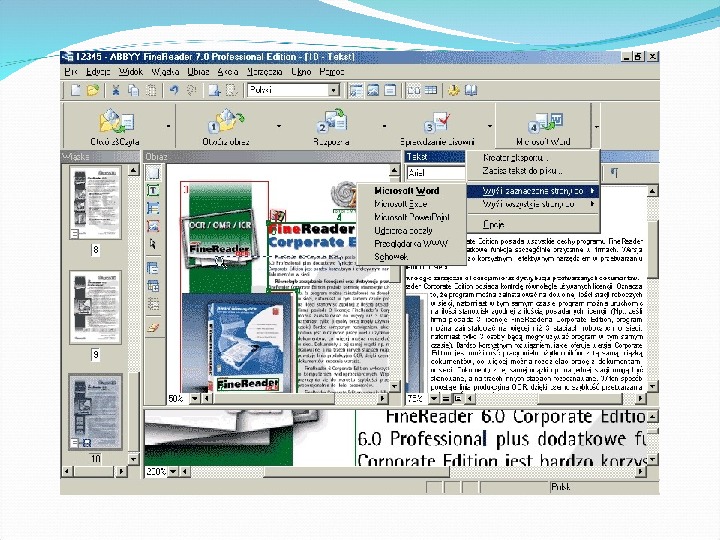The width and height of the screenshot is (720, 540).
Task: Select page 8 thumbnail in batch pane
Action: click(96, 202)
